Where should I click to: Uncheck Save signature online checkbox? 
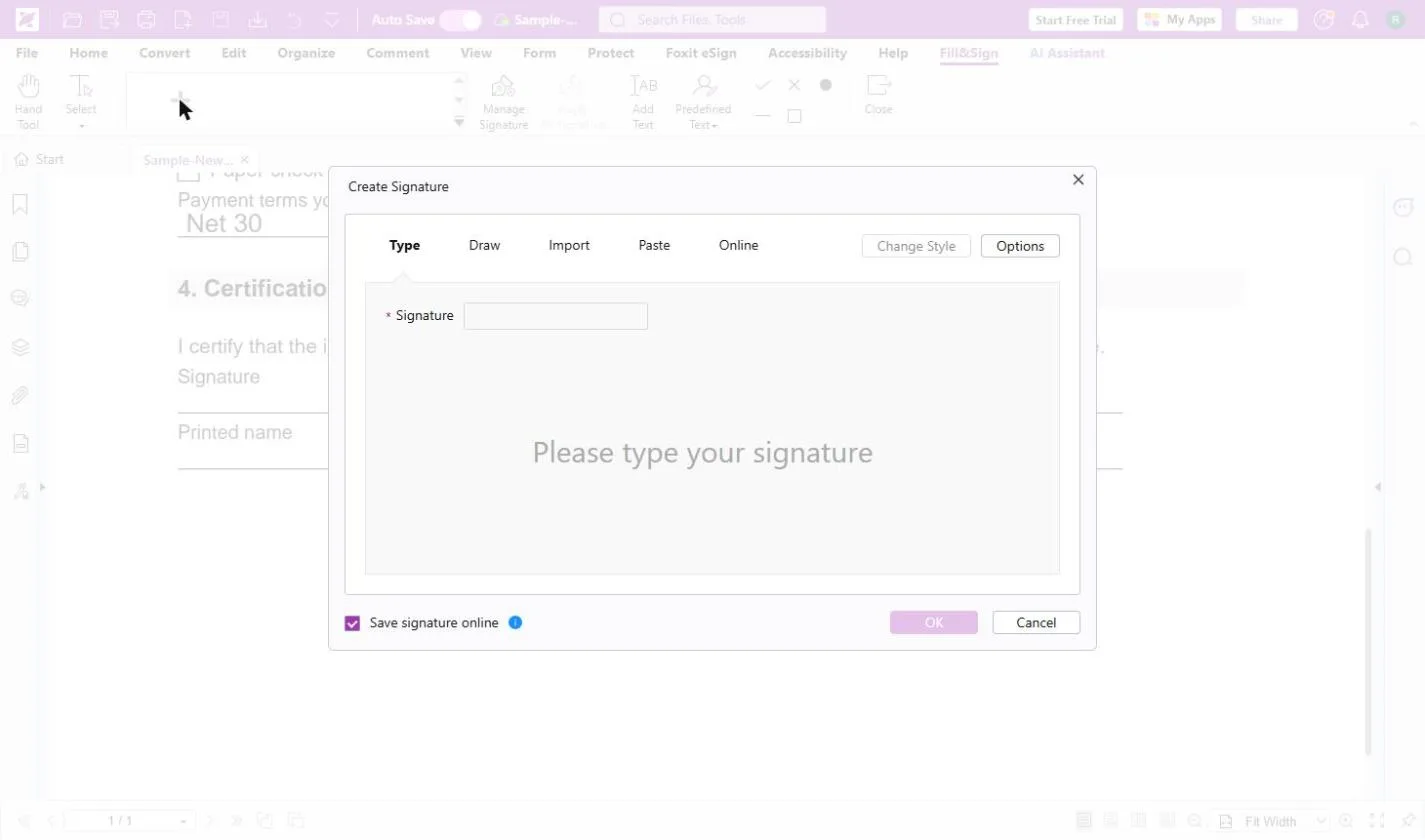point(352,623)
